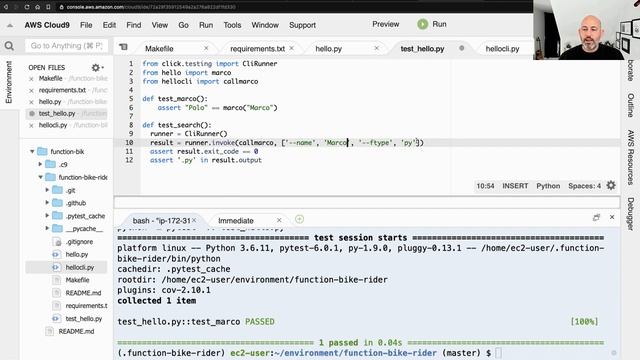The image size is (640, 360).
Task: Add a new terminal tab with plus icon
Action: 299,219
